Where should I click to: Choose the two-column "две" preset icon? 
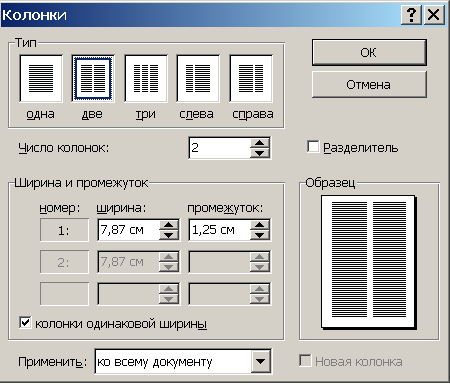coord(93,79)
